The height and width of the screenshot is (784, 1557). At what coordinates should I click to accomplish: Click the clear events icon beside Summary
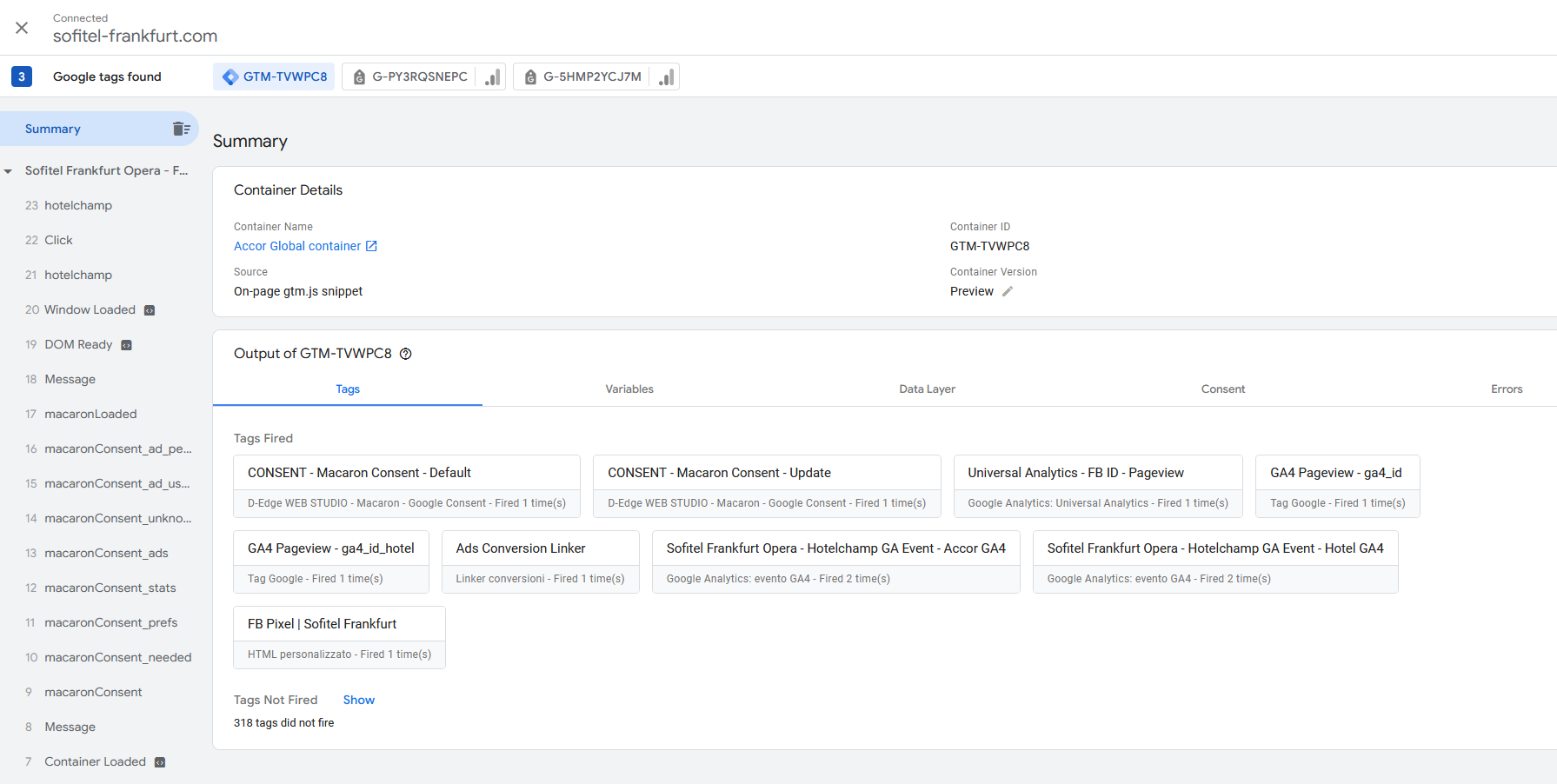pyautogui.click(x=181, y=129)
